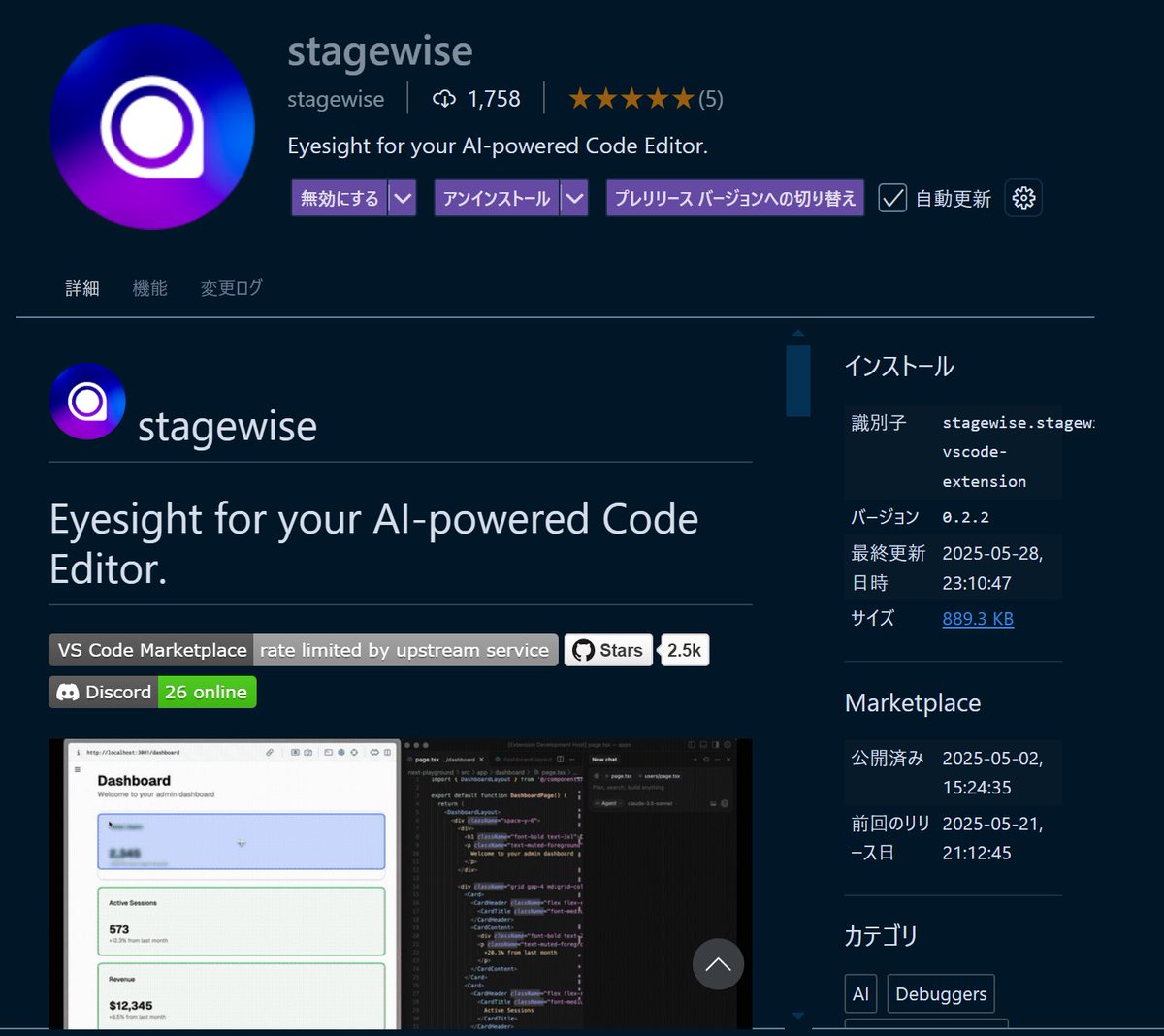
Task: Open the extension settings gear
Action: tap(1023, 198)
